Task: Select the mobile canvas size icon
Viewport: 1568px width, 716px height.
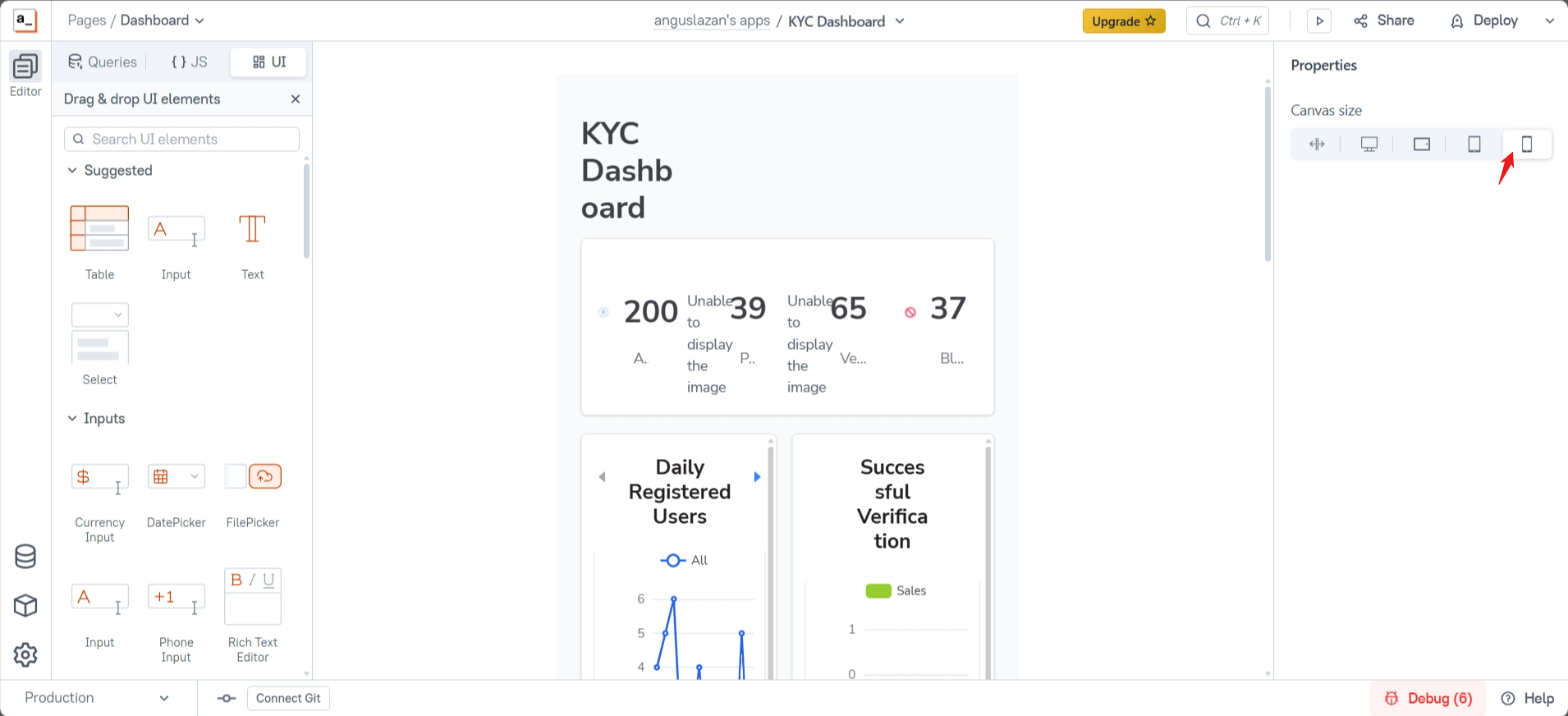Action: tap(1527, 144)
